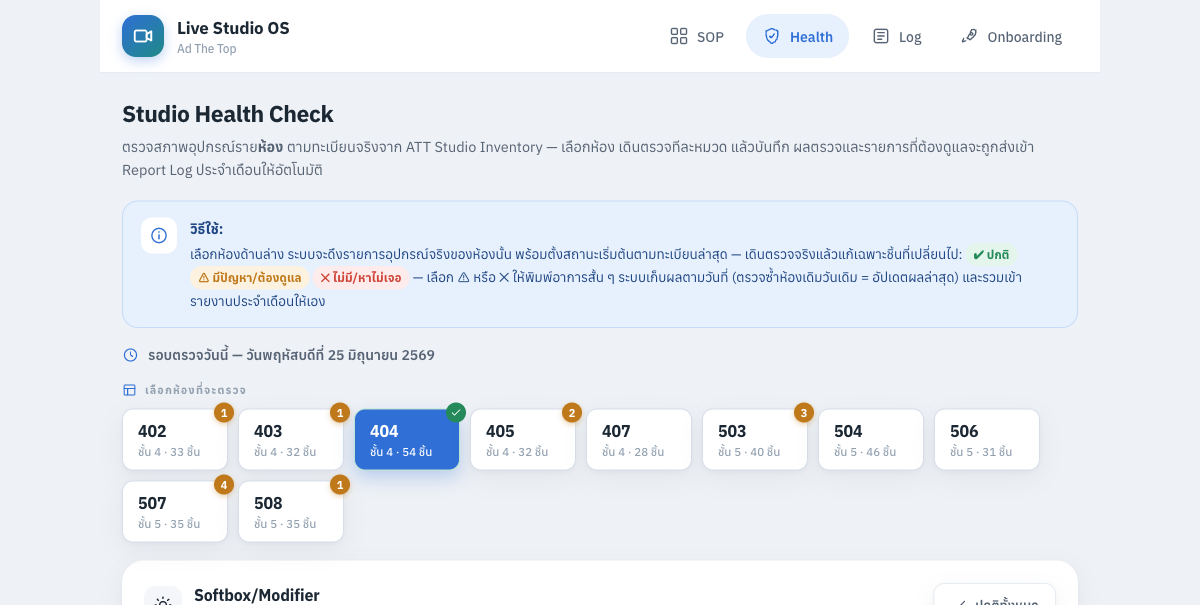Pick room 507 with four issues

click(175, 511)
